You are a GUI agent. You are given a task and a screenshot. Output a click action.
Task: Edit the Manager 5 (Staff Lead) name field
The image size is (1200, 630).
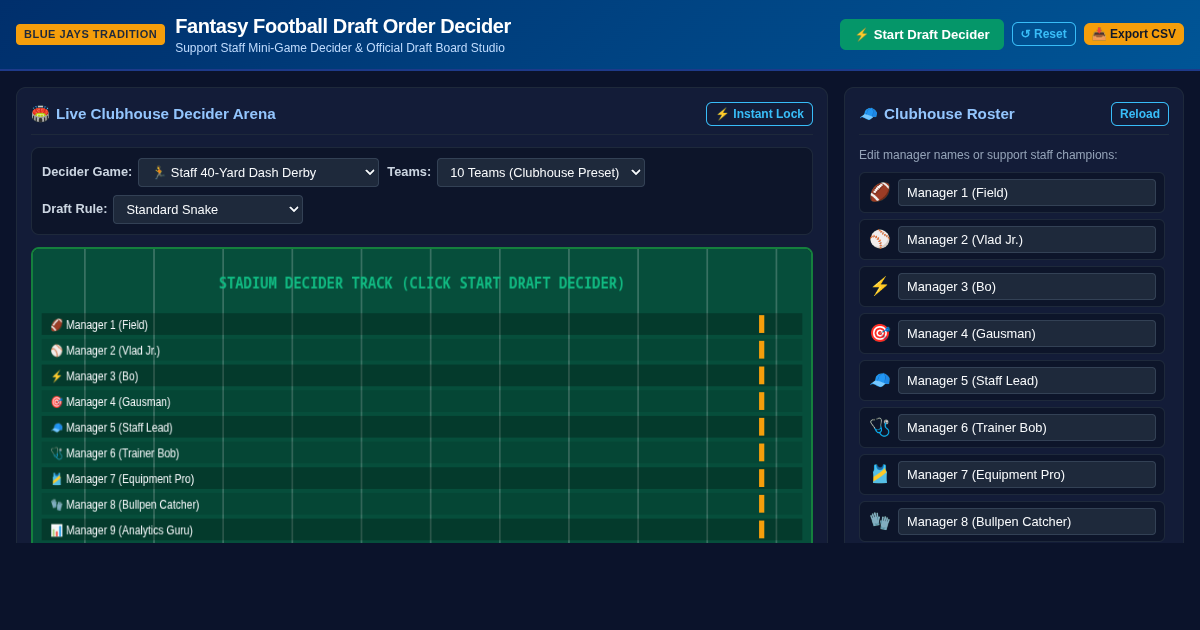1027,381
